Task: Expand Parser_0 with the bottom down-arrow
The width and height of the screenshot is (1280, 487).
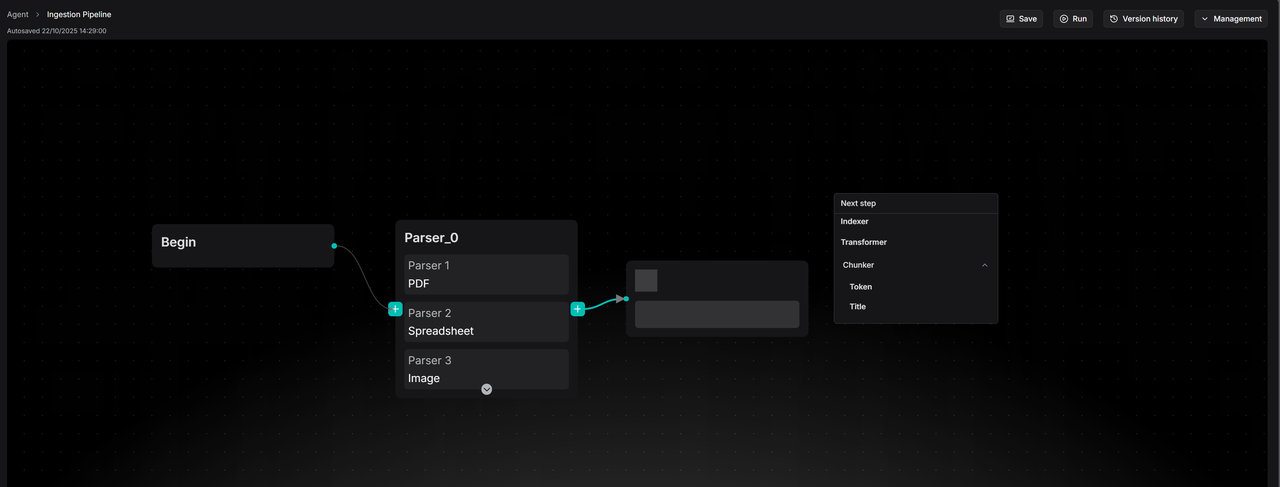Action: pos(486,389)
